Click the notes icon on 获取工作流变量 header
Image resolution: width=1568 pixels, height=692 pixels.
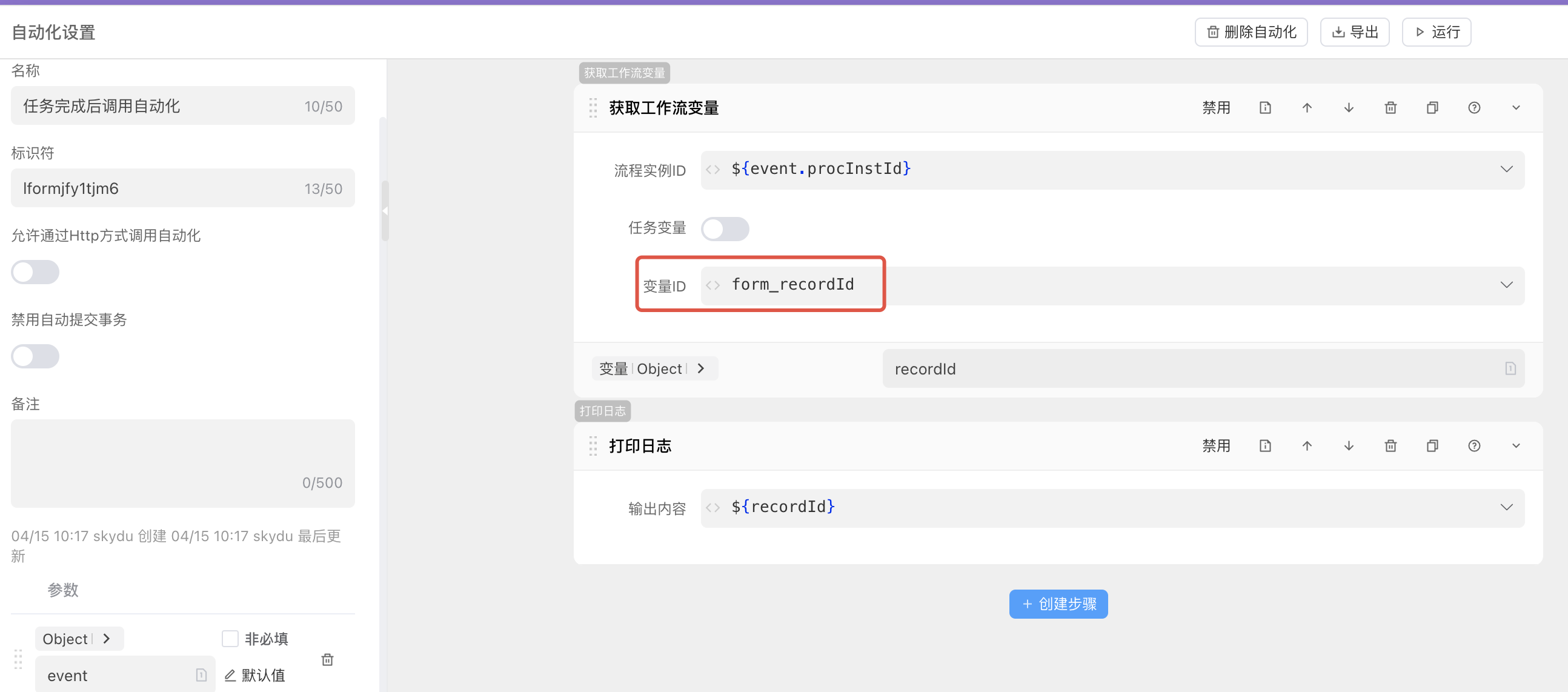click(x=1265, y=107)
